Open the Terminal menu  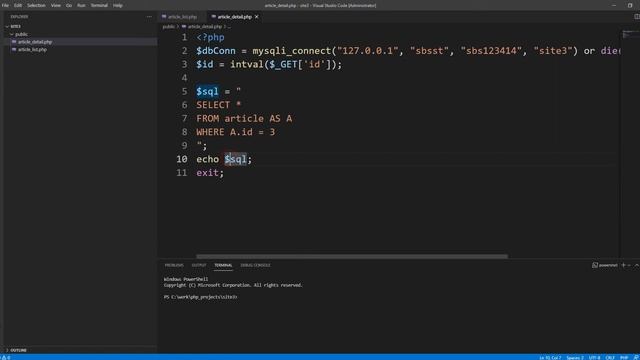click(99, 5)
